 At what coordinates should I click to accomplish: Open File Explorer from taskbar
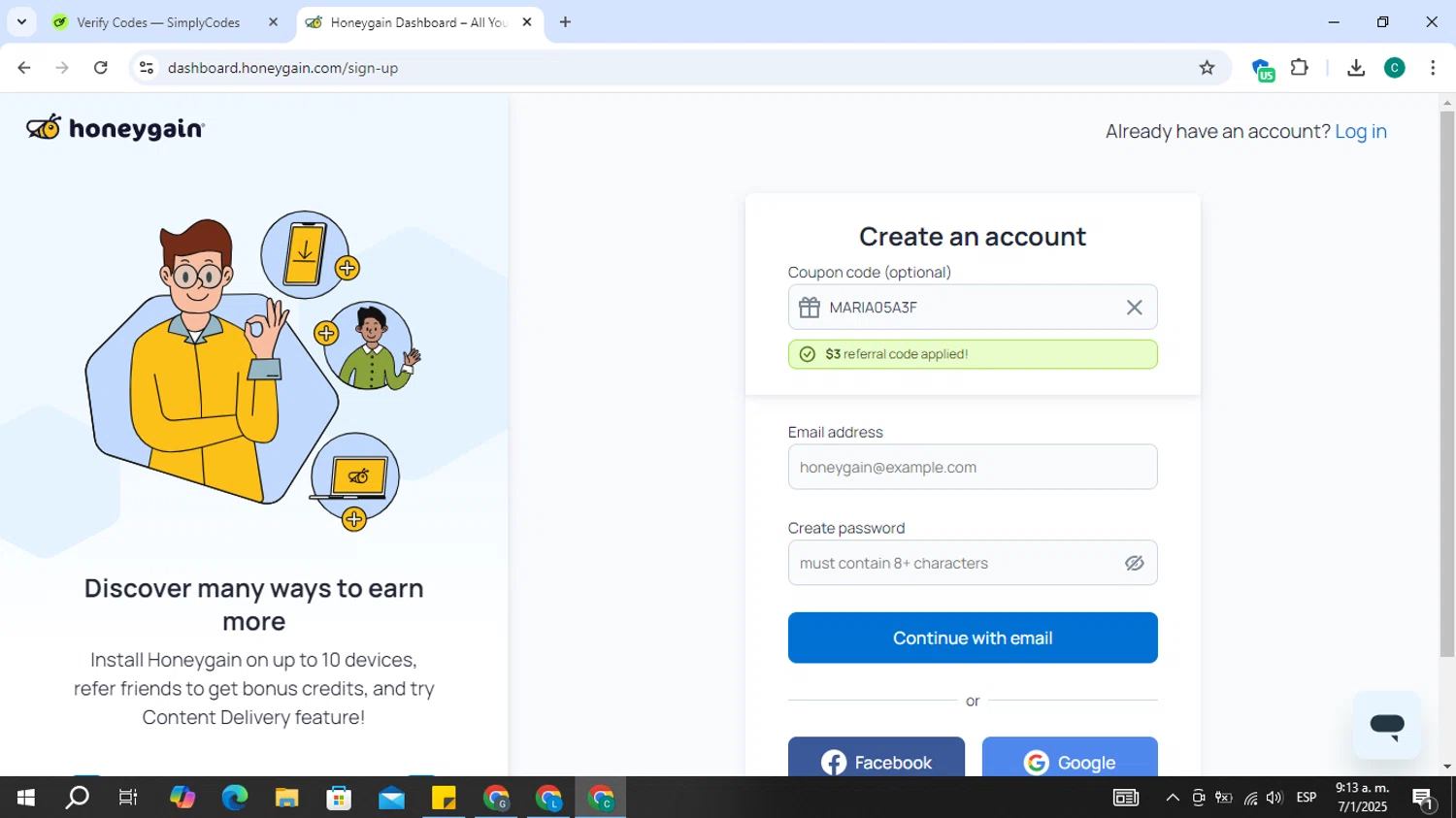click(x=287, y=798)
